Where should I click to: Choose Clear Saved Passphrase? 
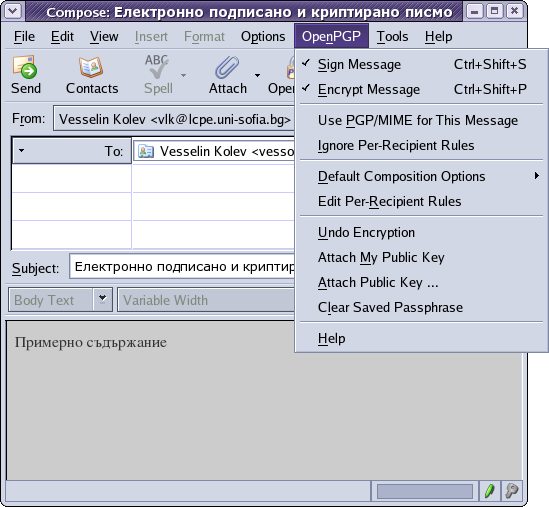pos(422,307)
